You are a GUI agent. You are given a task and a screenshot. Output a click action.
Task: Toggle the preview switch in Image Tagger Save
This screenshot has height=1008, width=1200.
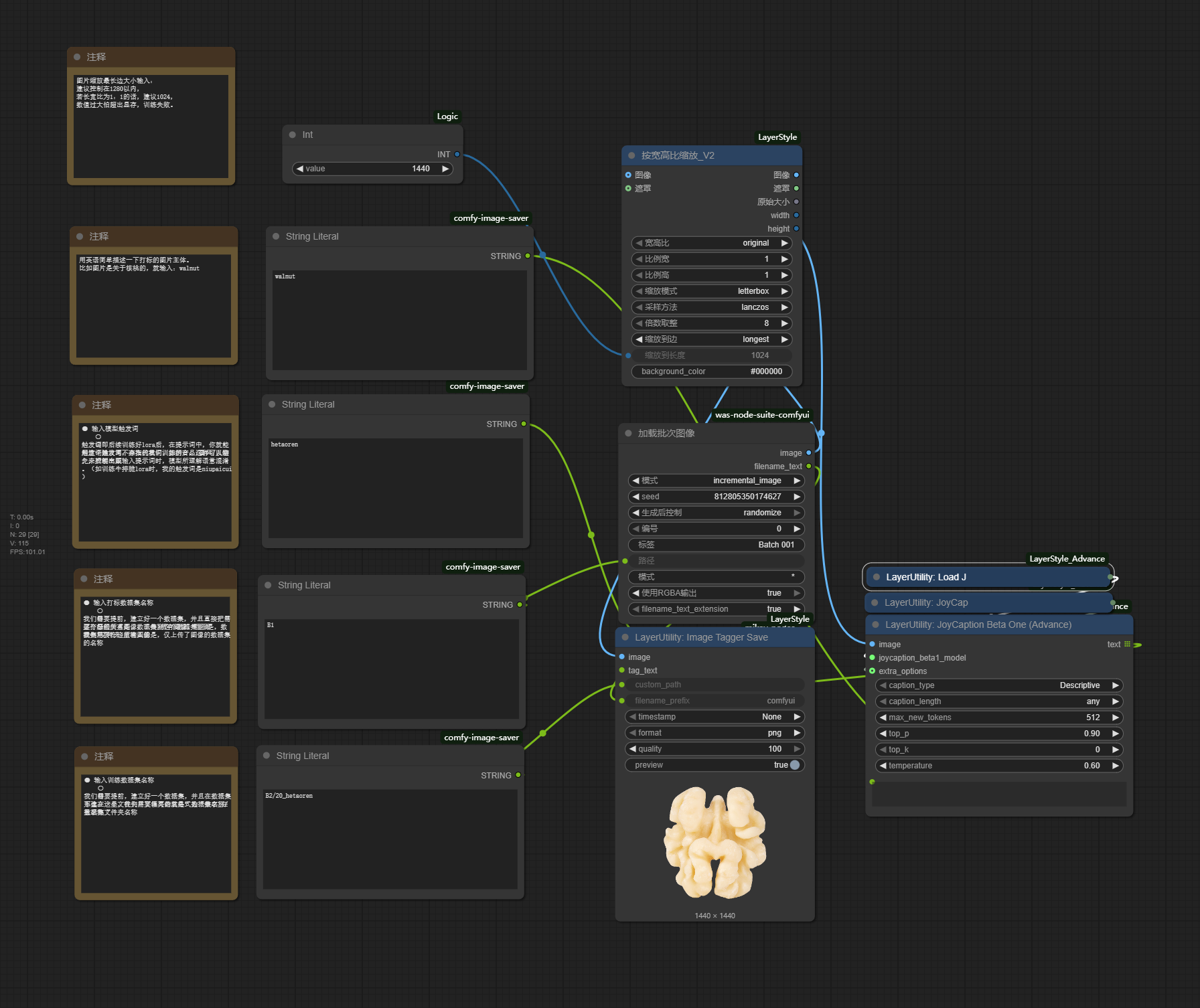[x=794, y=765]
